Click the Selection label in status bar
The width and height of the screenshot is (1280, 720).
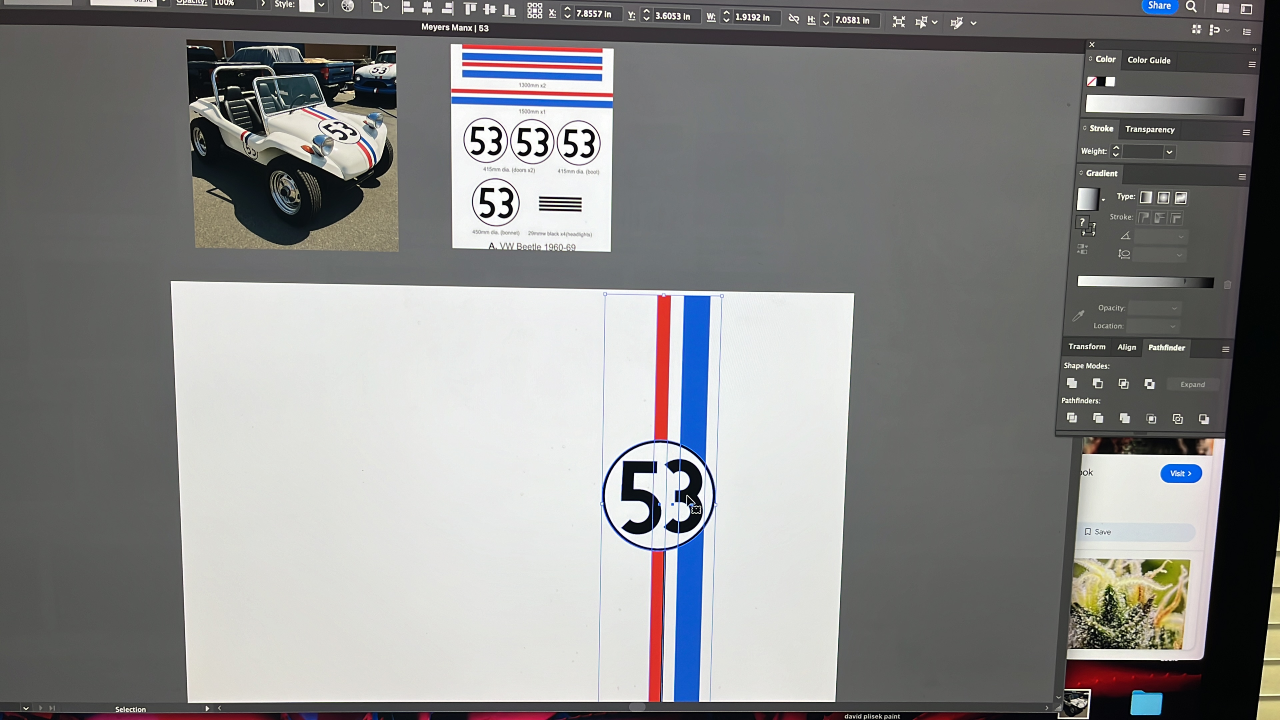pos(130,709)
